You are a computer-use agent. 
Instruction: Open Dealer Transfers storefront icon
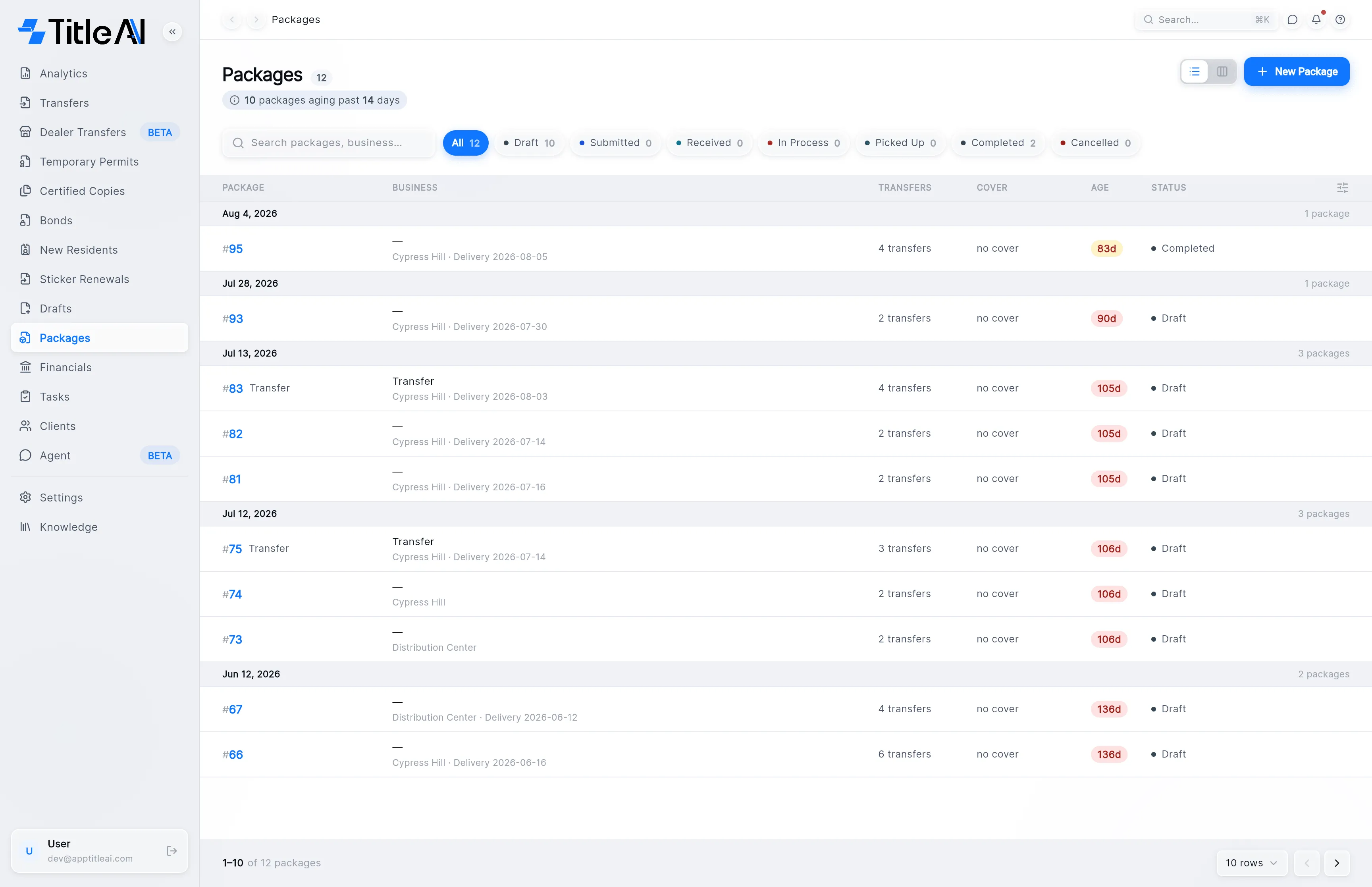click(25, 132)
